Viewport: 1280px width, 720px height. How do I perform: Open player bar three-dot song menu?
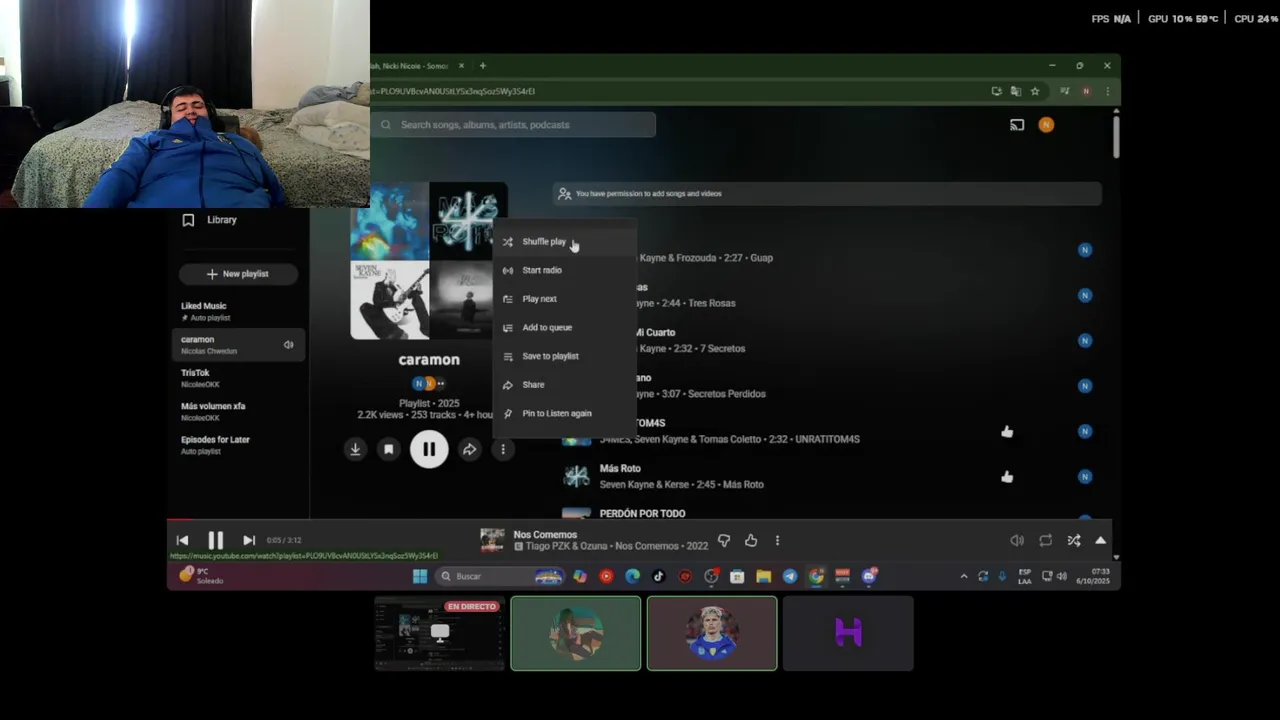(x=777, y=540)
